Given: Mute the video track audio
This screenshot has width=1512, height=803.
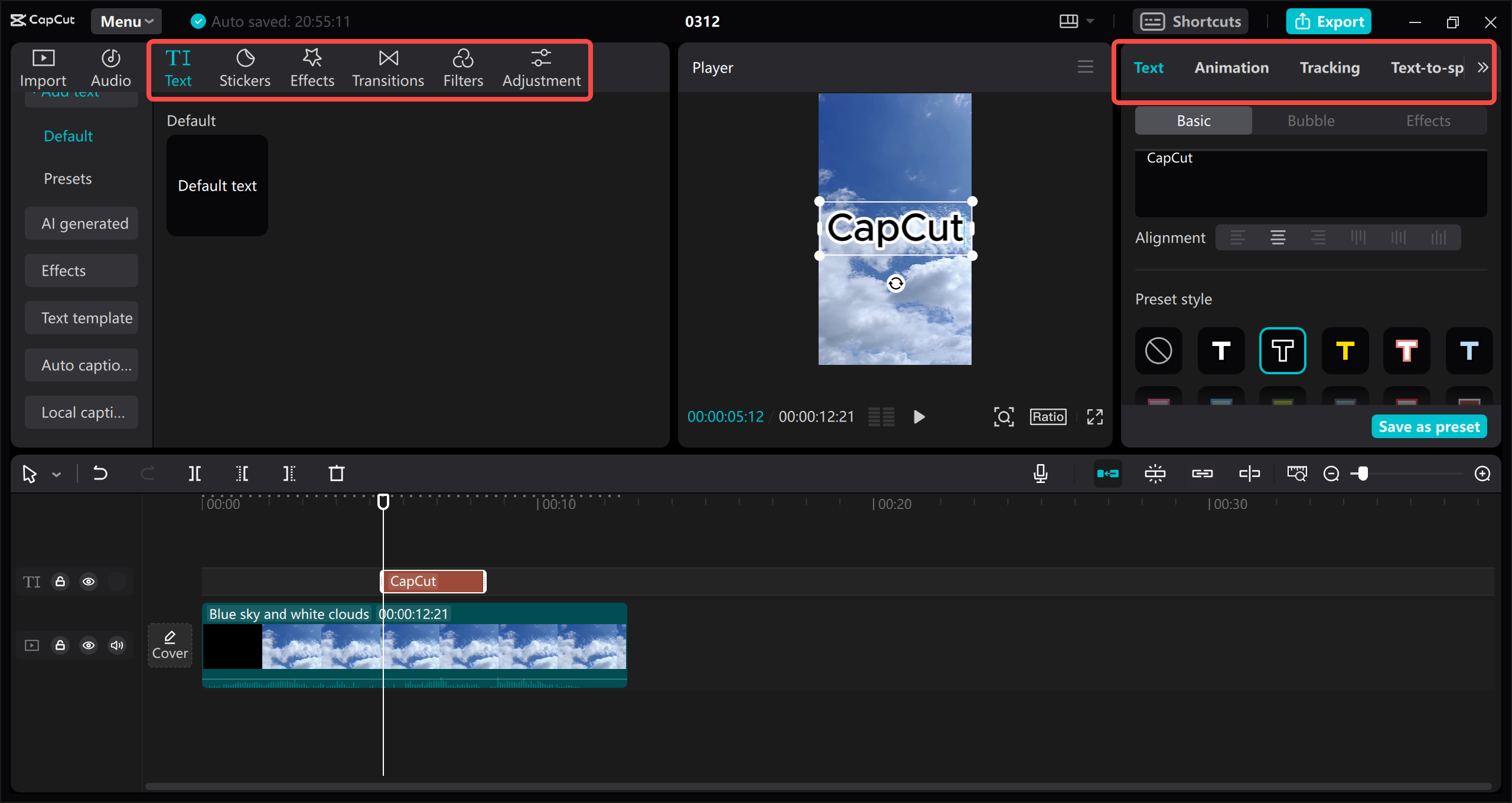Looking at the screenshot, I should click(117, 645).
